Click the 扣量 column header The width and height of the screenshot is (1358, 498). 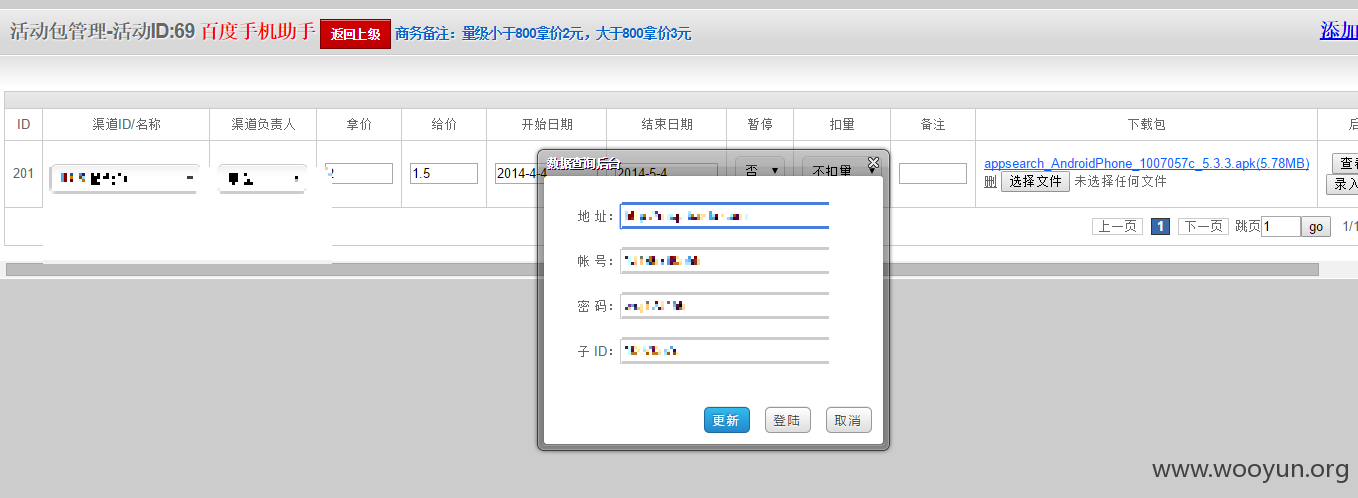[x=842, y=125]
